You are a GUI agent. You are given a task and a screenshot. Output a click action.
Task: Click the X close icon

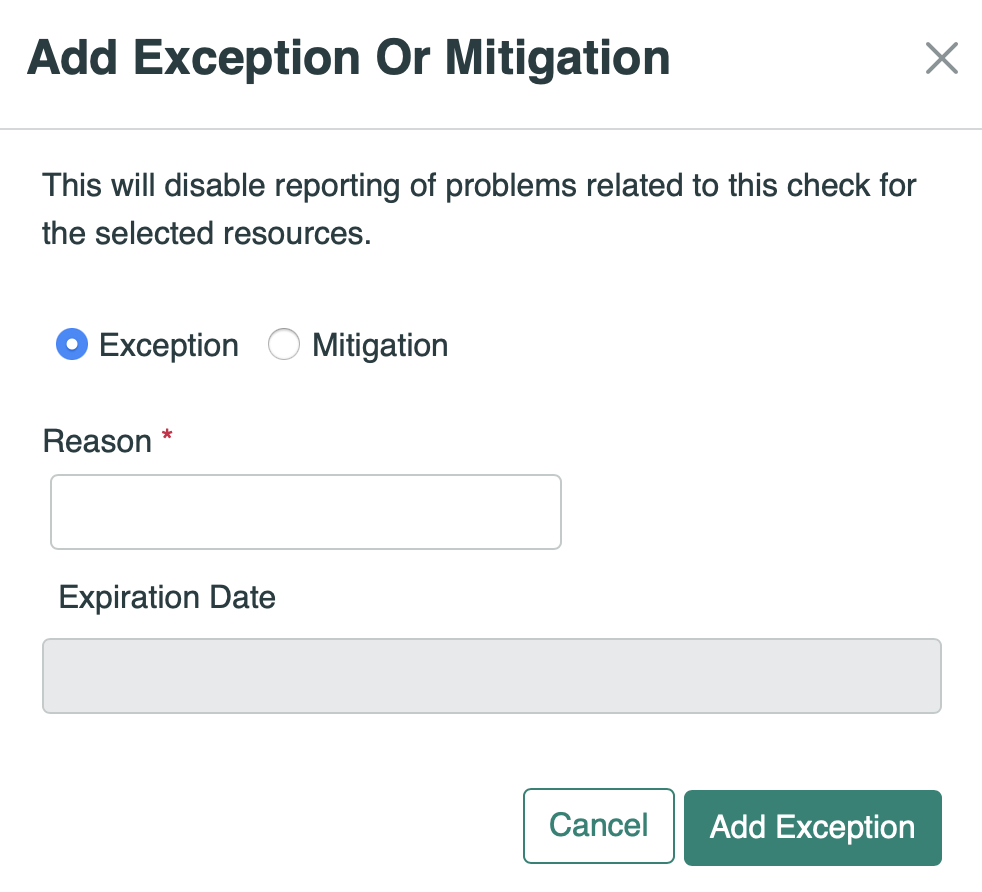[x=941, y=58]
